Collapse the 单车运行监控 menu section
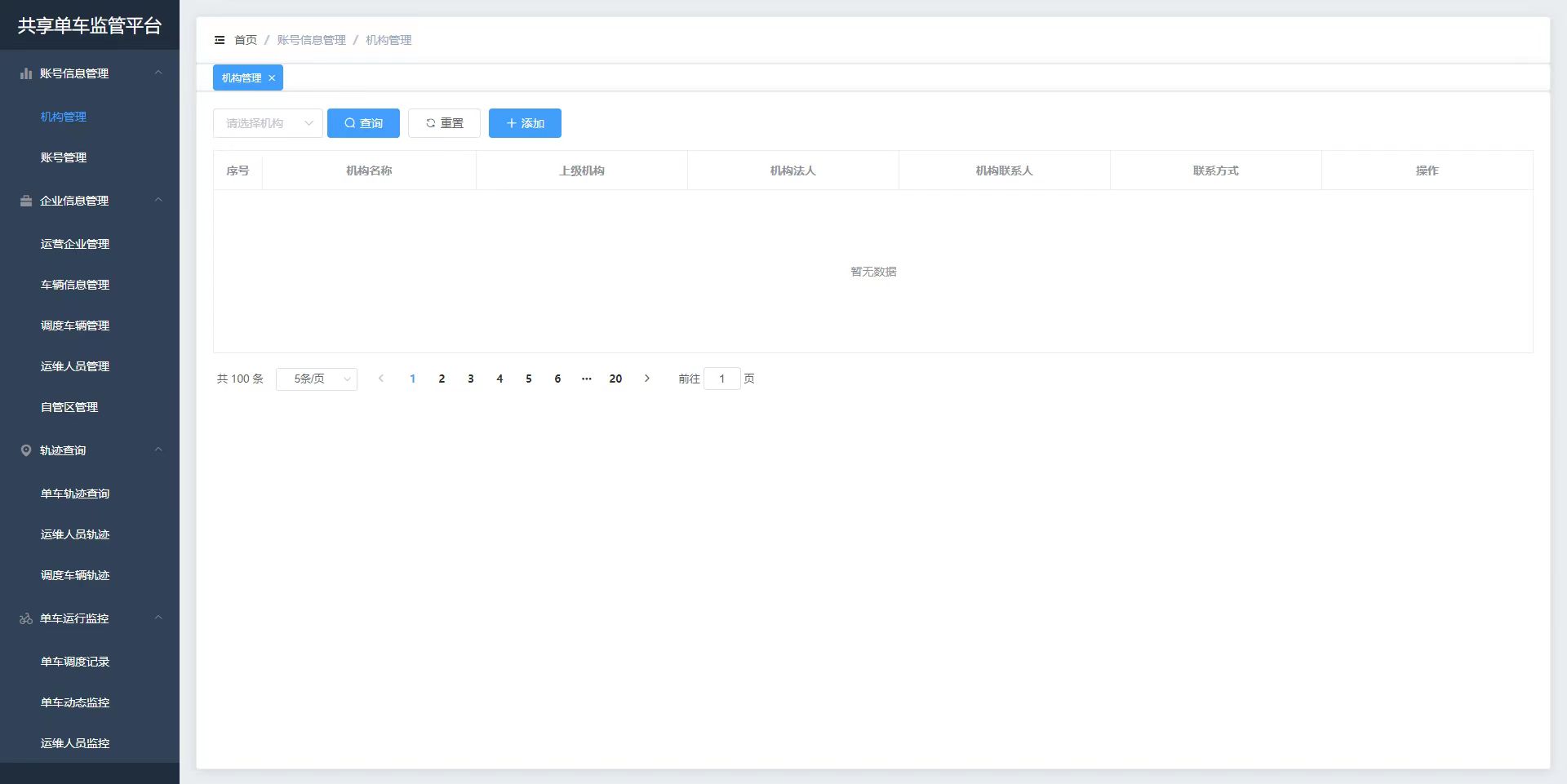This screenshot has height=784, width=1567. (x=158, y=618)
